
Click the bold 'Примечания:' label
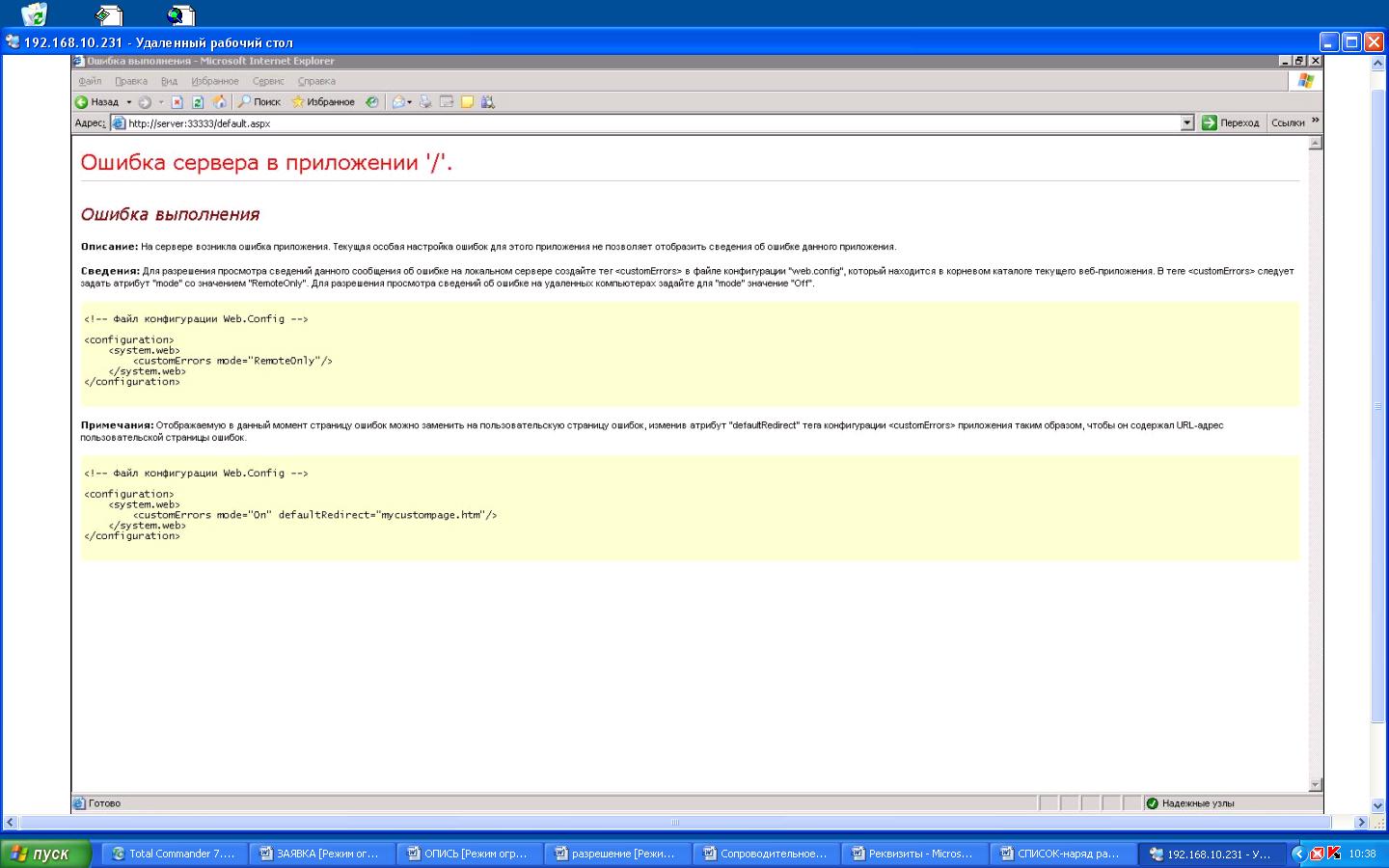click(117, 425)
